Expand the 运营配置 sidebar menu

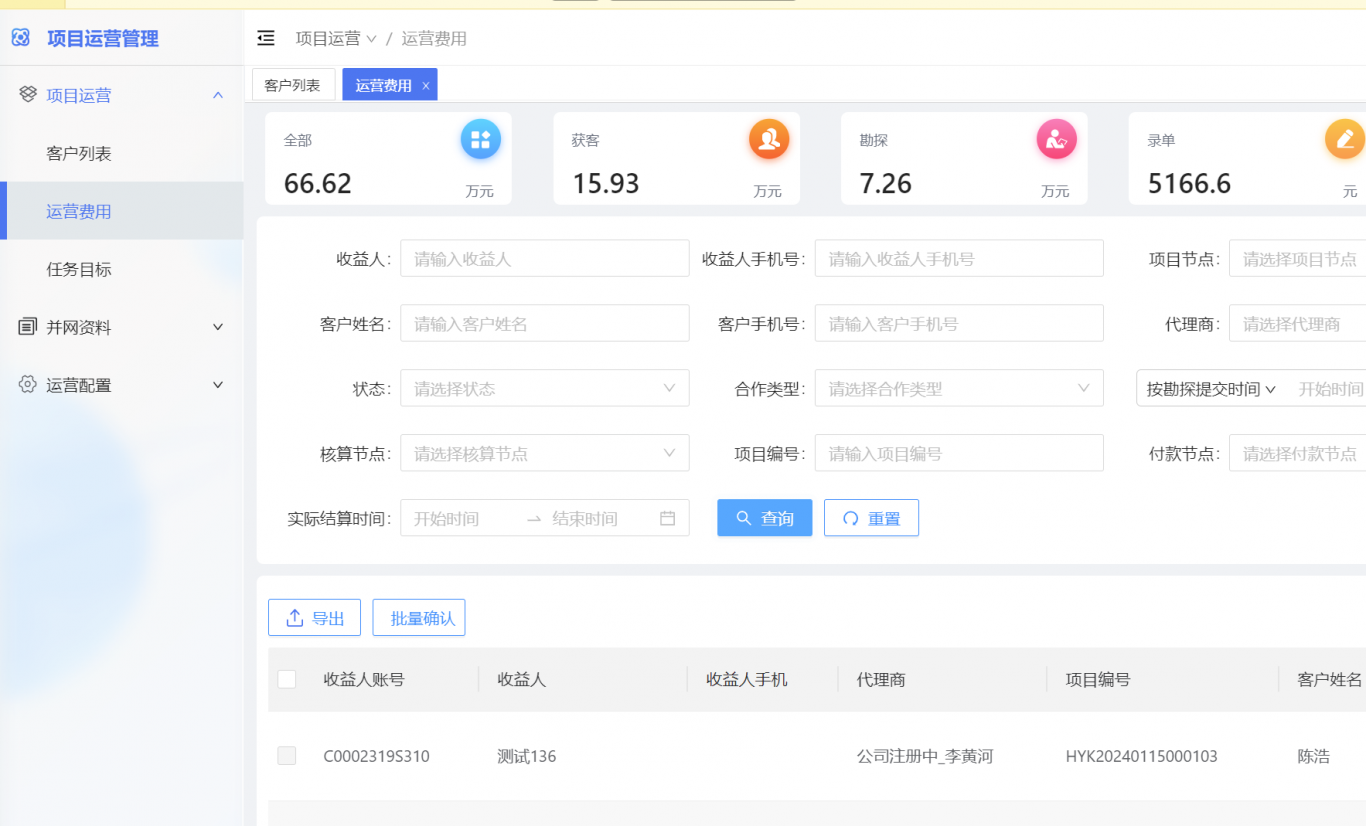(218, 385)
